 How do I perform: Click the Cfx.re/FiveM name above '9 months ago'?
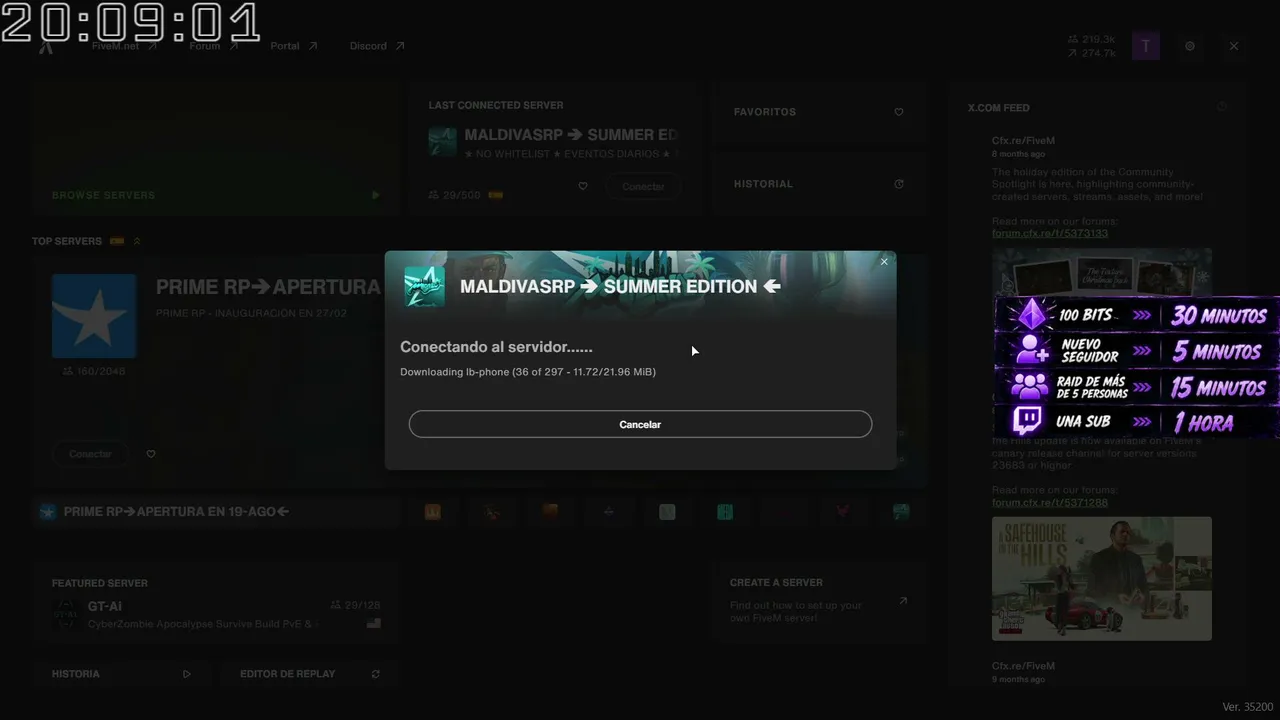pyautogui.click(x=1023, y=666)
